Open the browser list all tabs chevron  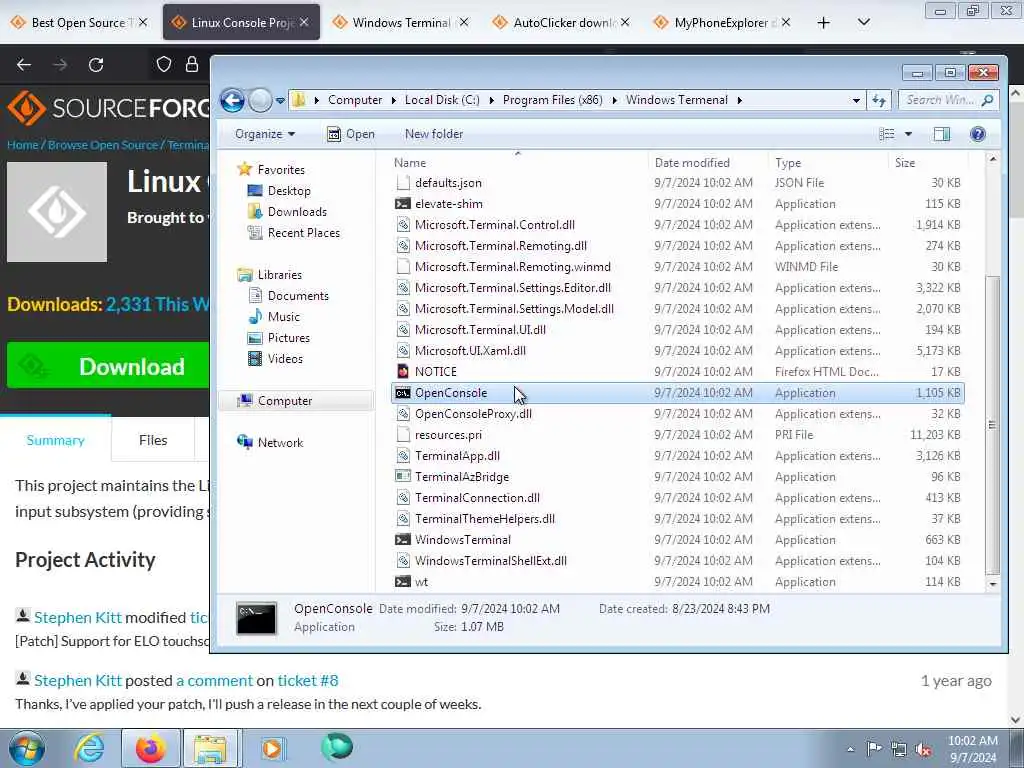pyautogui.click(x=863, y=23)
